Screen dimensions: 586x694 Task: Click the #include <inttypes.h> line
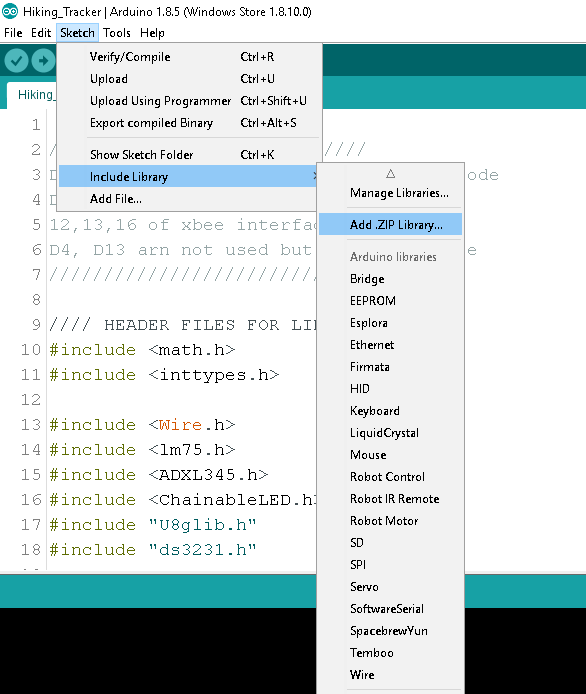pyautogui.click(x=165, y=375)
